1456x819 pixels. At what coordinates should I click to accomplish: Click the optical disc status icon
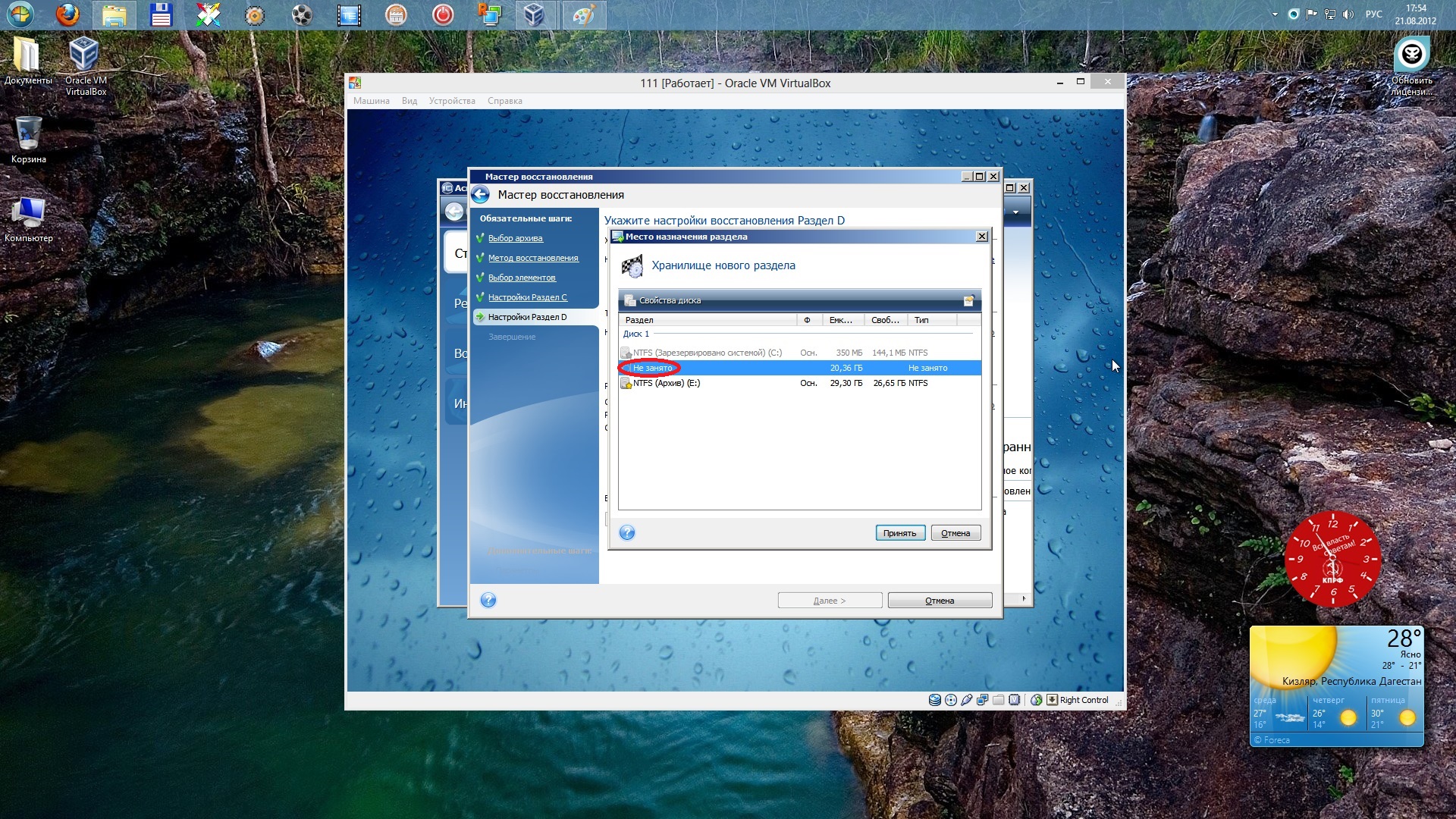click(951, 700)
